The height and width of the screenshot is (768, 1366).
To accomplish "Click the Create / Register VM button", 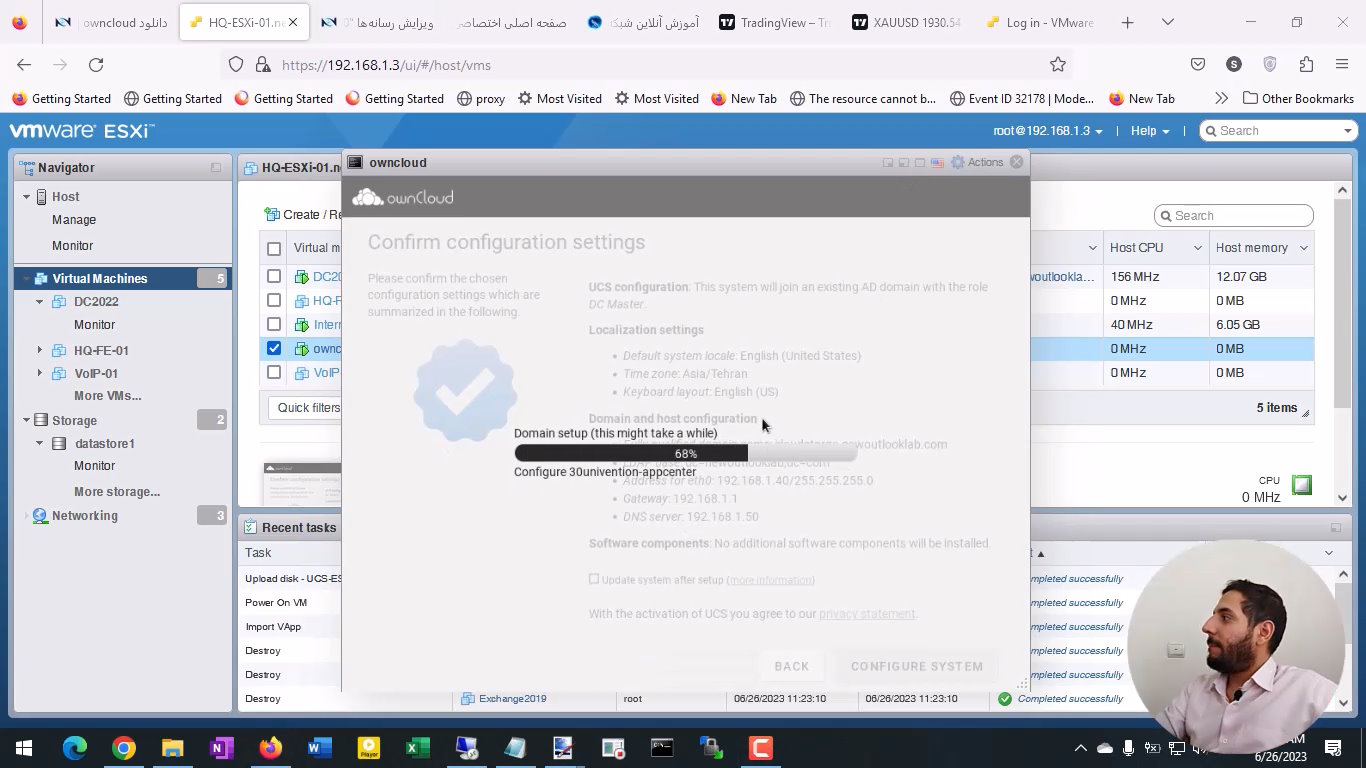I will click(x=303, y=214).
